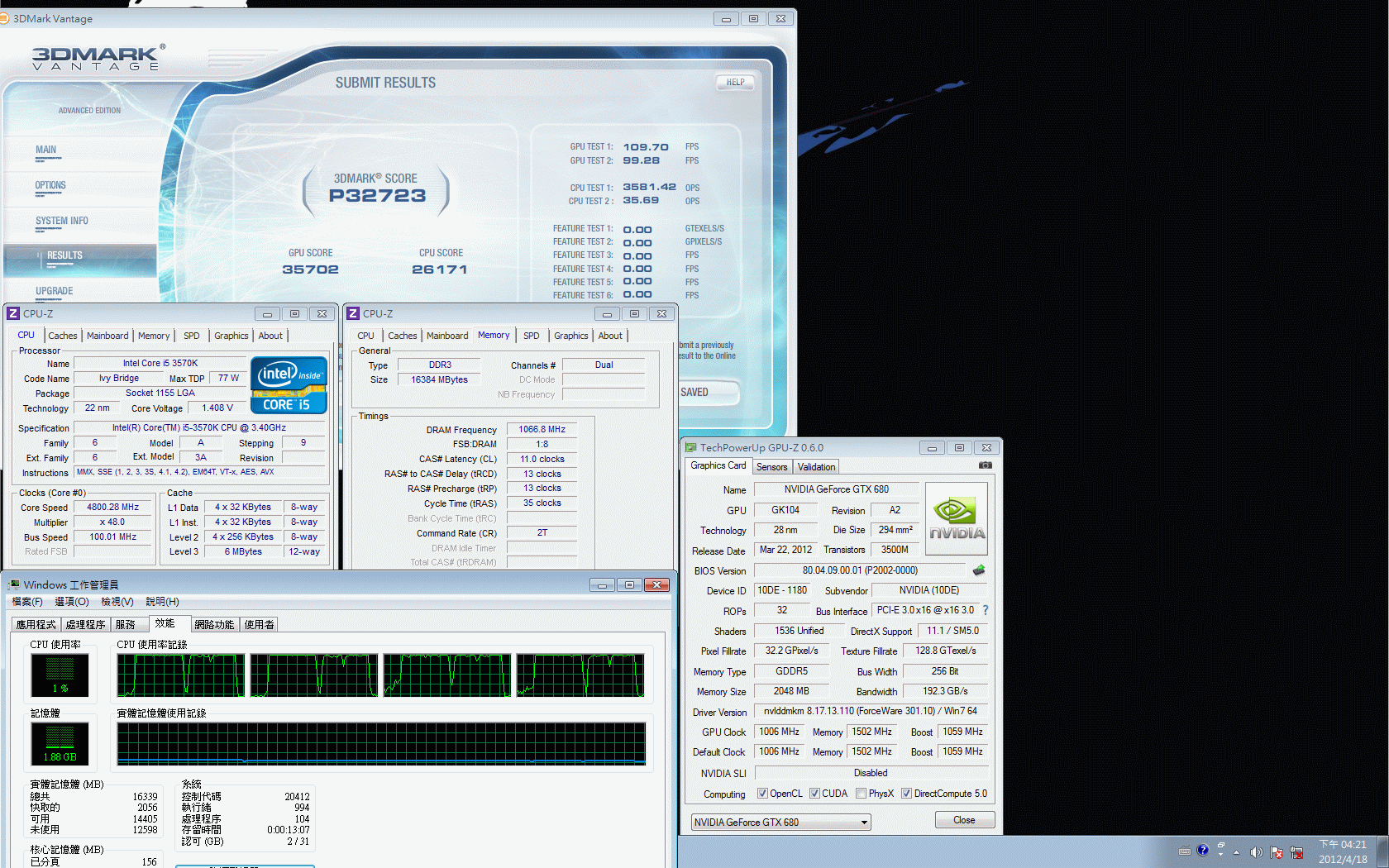Open the NVIDIA GeForce GTX 680 dropdown
Screen dimensions: 1389x868
coord(780,823)
